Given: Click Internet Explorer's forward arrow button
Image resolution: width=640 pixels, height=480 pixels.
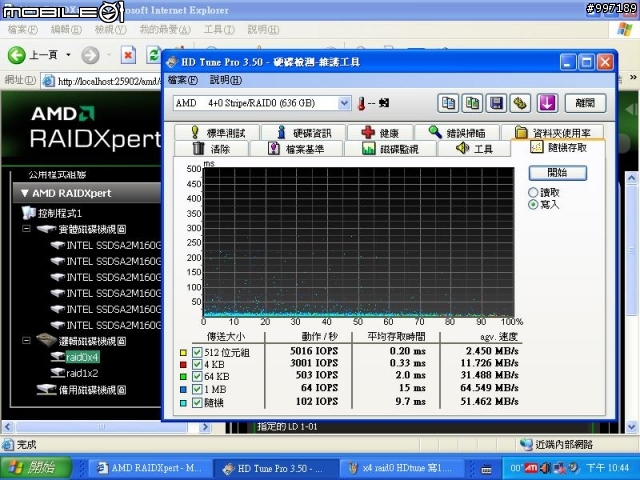Looking at the screenshot, I should (90, 55).
